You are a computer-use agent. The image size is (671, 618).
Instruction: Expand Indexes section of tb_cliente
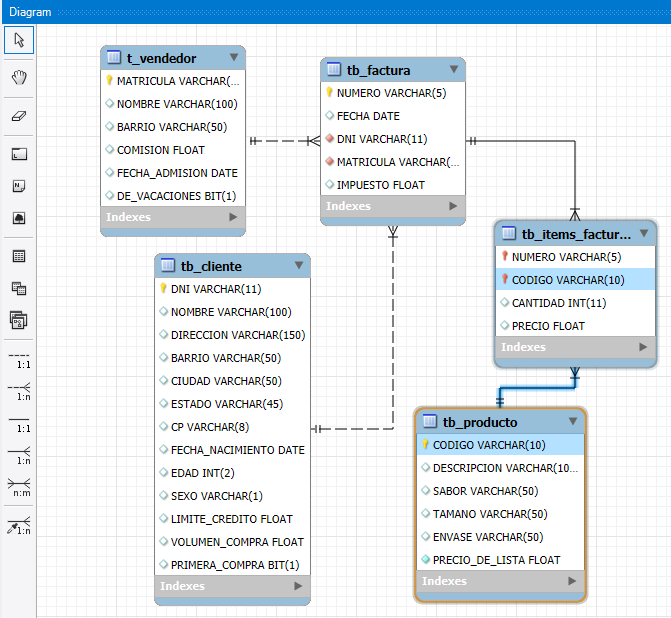coord(298,586)
